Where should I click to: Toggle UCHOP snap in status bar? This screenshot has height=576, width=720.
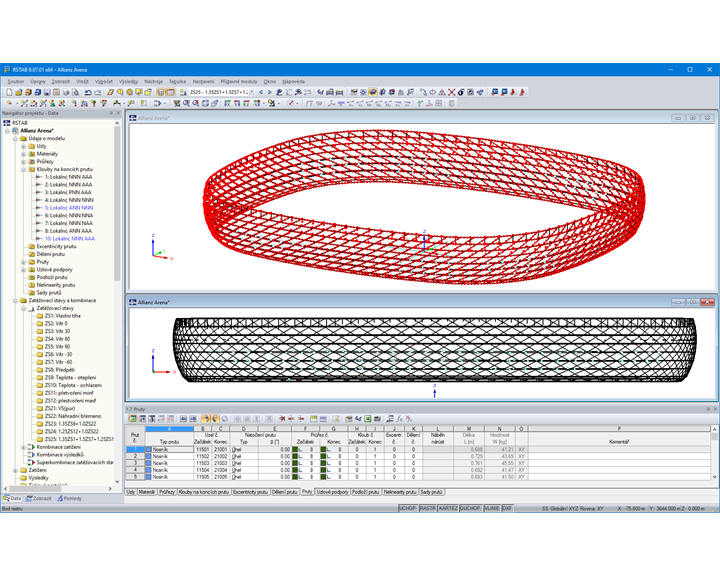click(407, 508)
